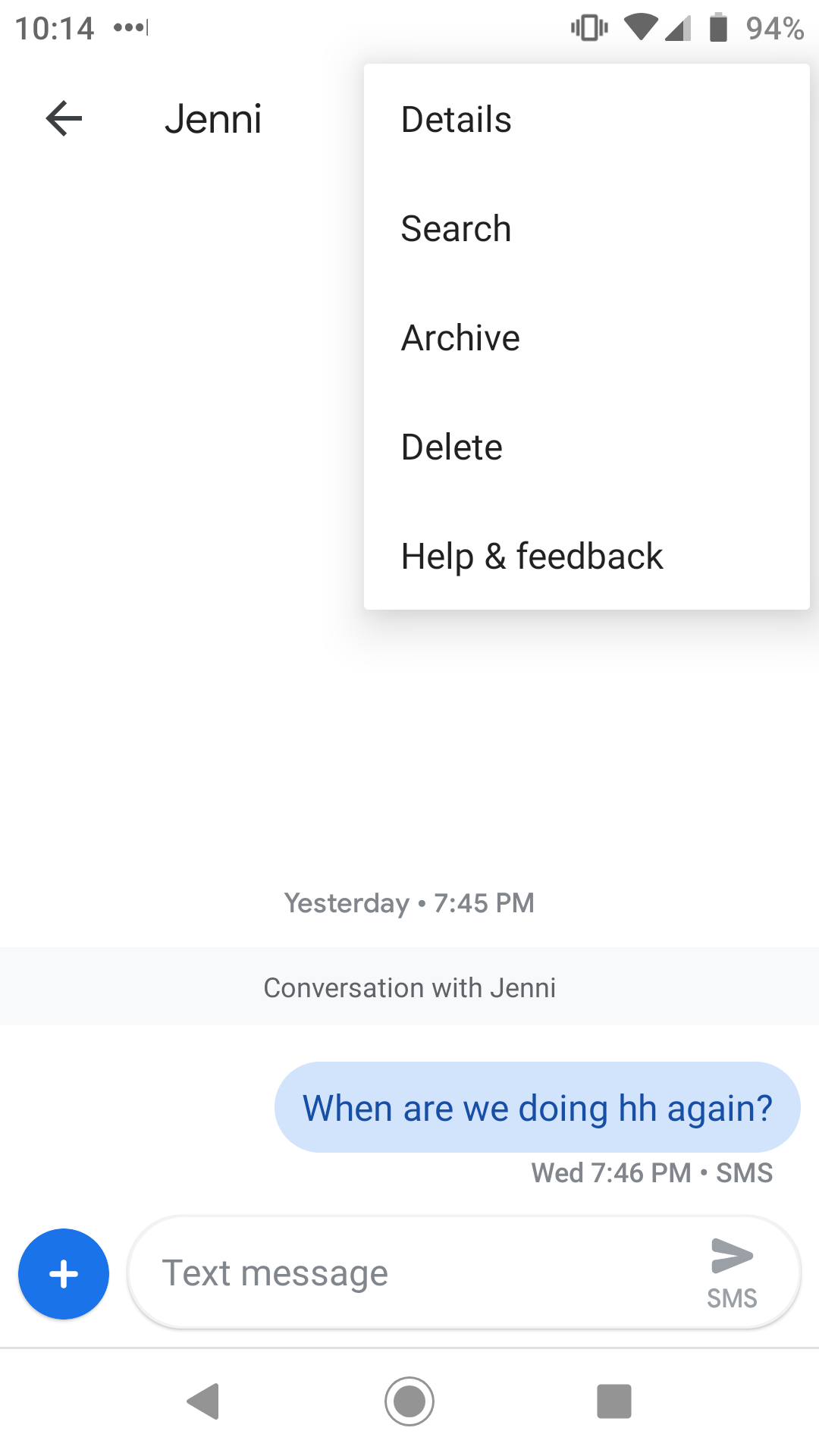Image resolution: width=819 pixels, height=1456 pixels.
Task: Tap the clock in status bar
Action: (55, 29)
